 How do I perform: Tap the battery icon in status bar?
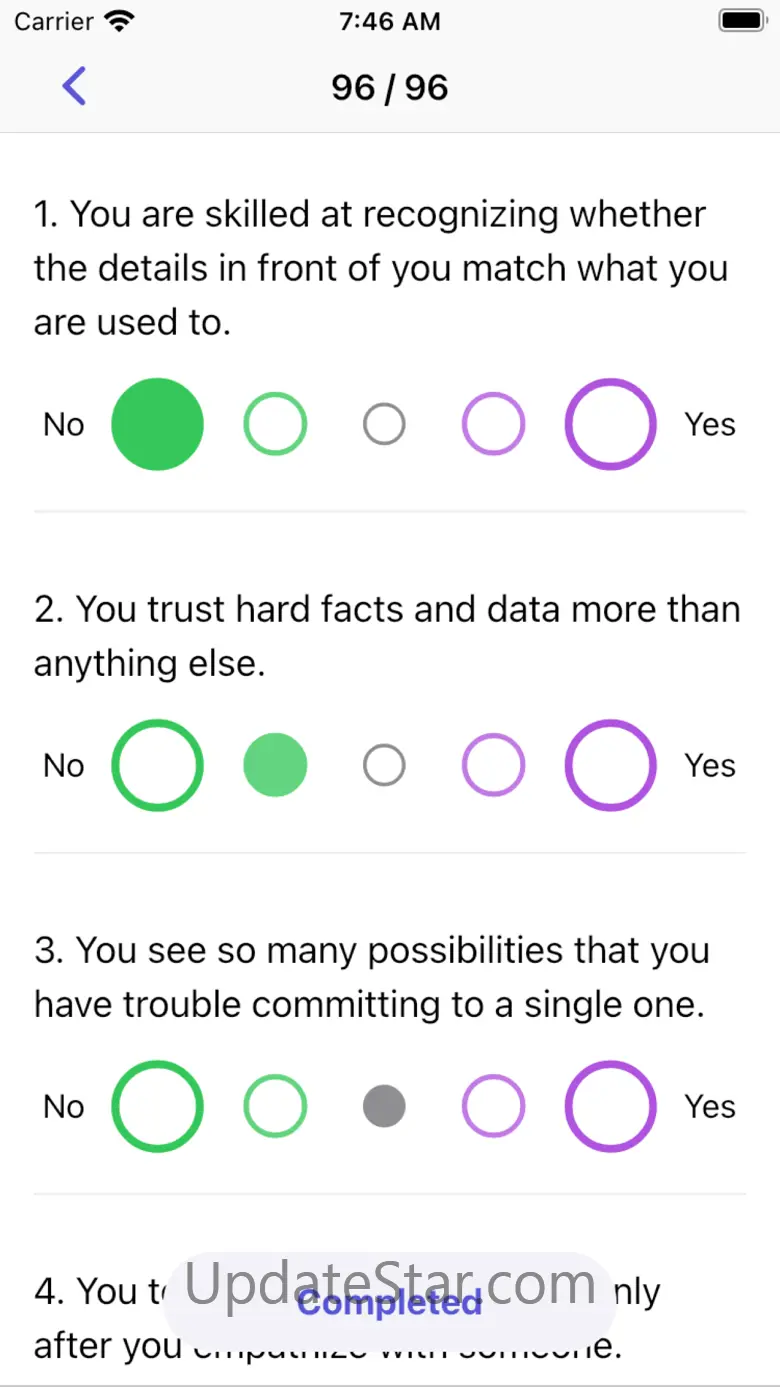coord(741,21)
